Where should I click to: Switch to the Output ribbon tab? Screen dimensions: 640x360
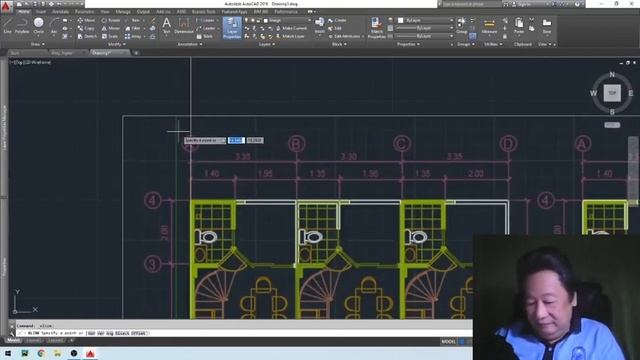[143, 12]
